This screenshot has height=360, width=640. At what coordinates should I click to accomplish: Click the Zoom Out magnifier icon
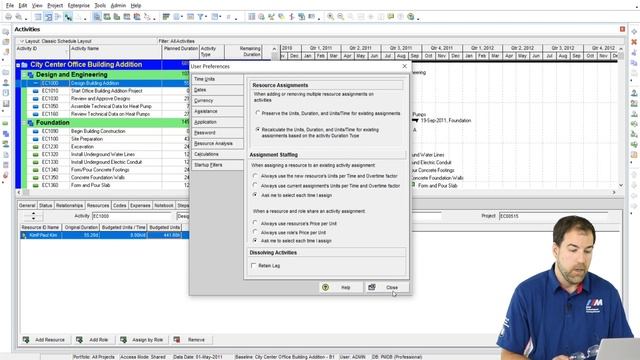pyautogui.click(x=340, y=17)
